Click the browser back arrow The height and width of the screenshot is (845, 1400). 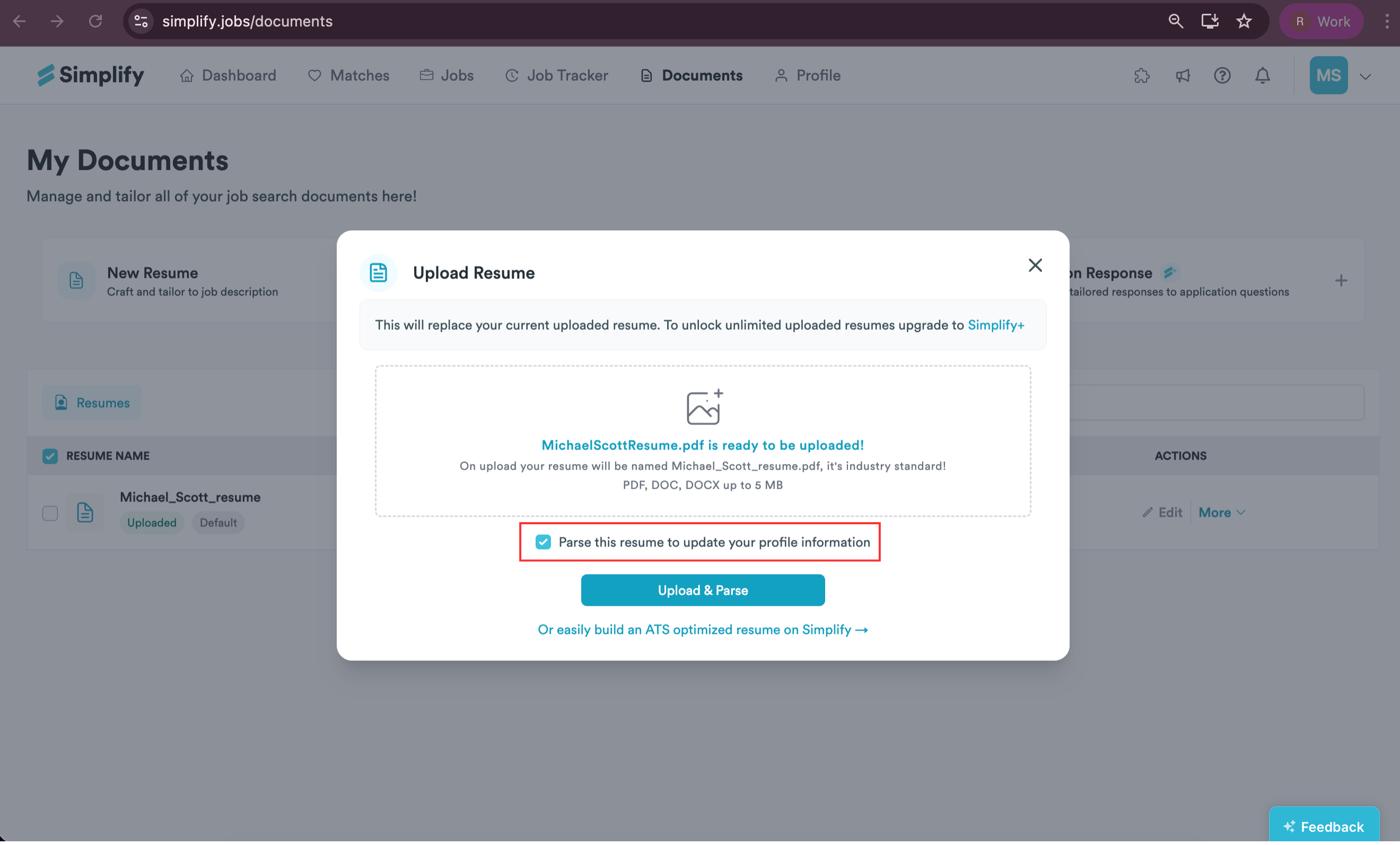(x=19, y=21)
